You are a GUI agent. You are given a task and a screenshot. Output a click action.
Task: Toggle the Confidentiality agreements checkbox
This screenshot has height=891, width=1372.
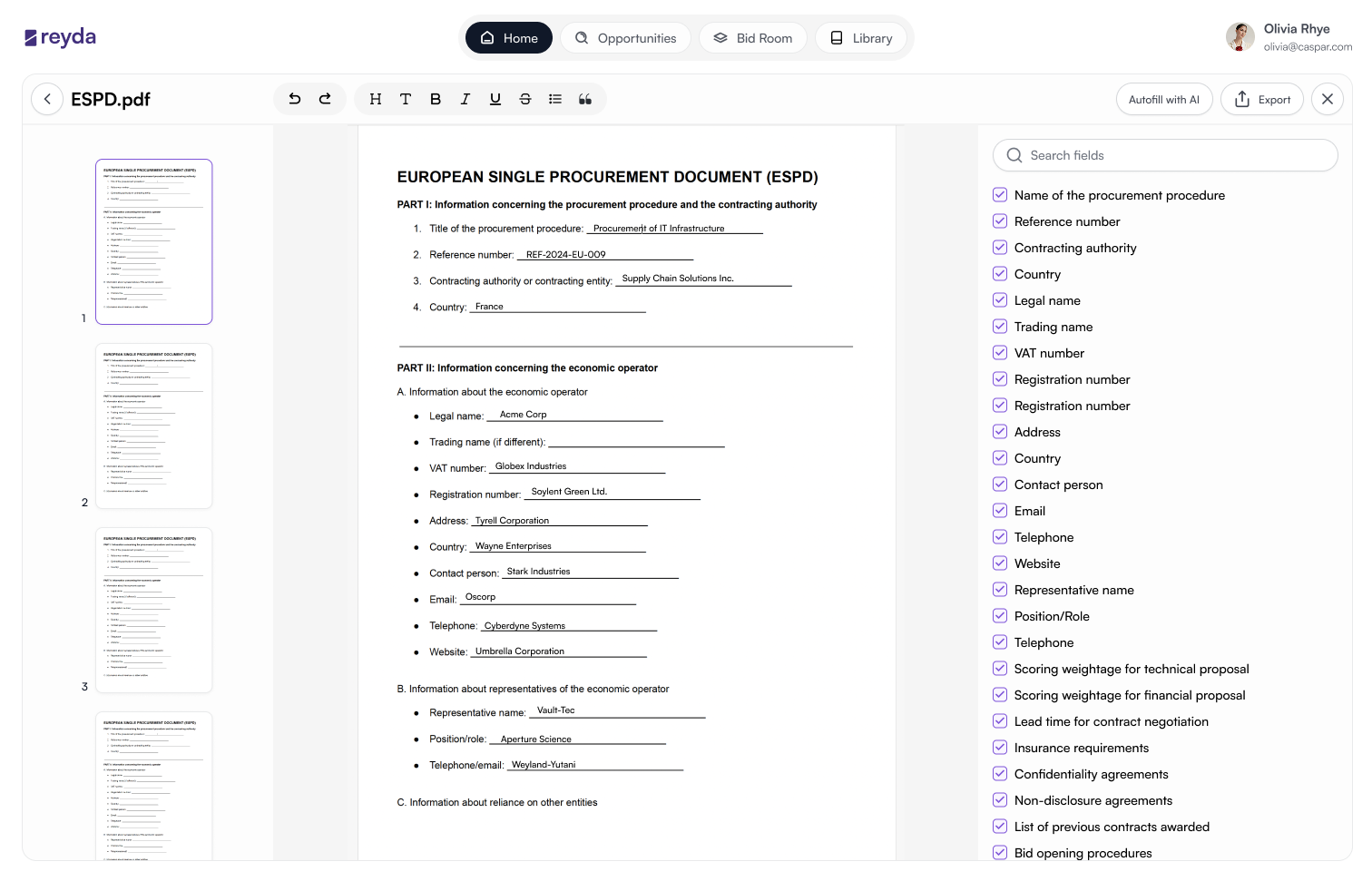(x=1000, y=774)
